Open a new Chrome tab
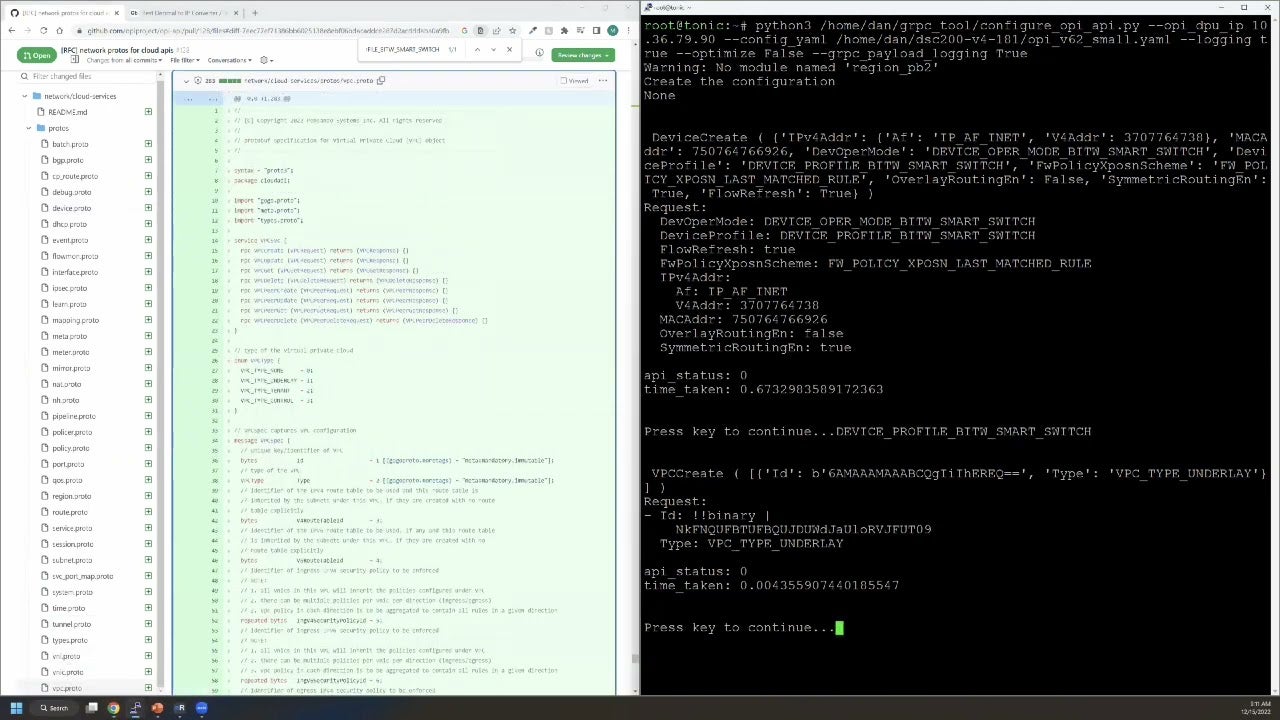Screen dimensions: 1280x720 254,13
